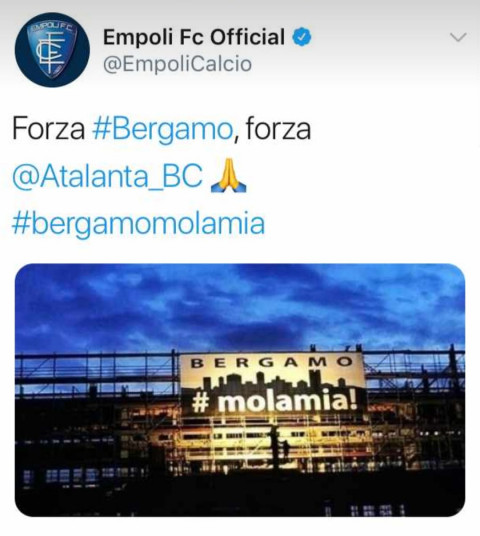This screenshot has width=480, height=536.
Task: Open the Empoli Fc Official display name
Action: (194, 37)
